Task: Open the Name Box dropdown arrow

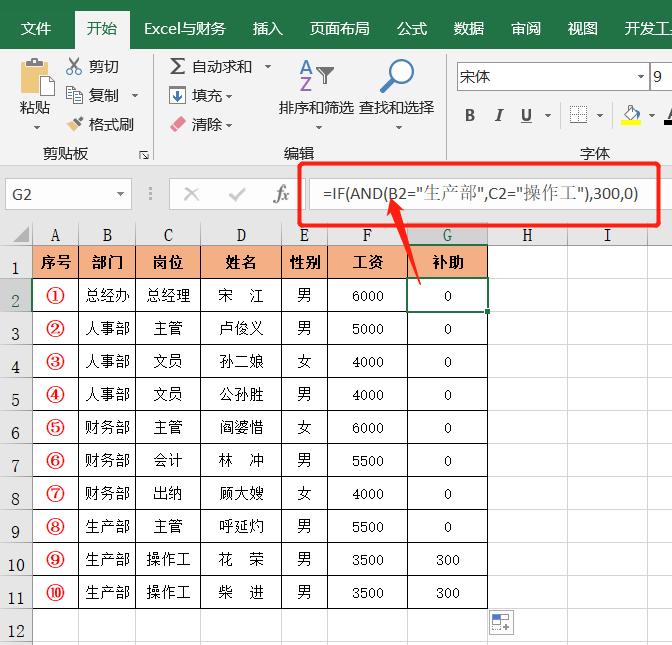Action: coord(121,194)
